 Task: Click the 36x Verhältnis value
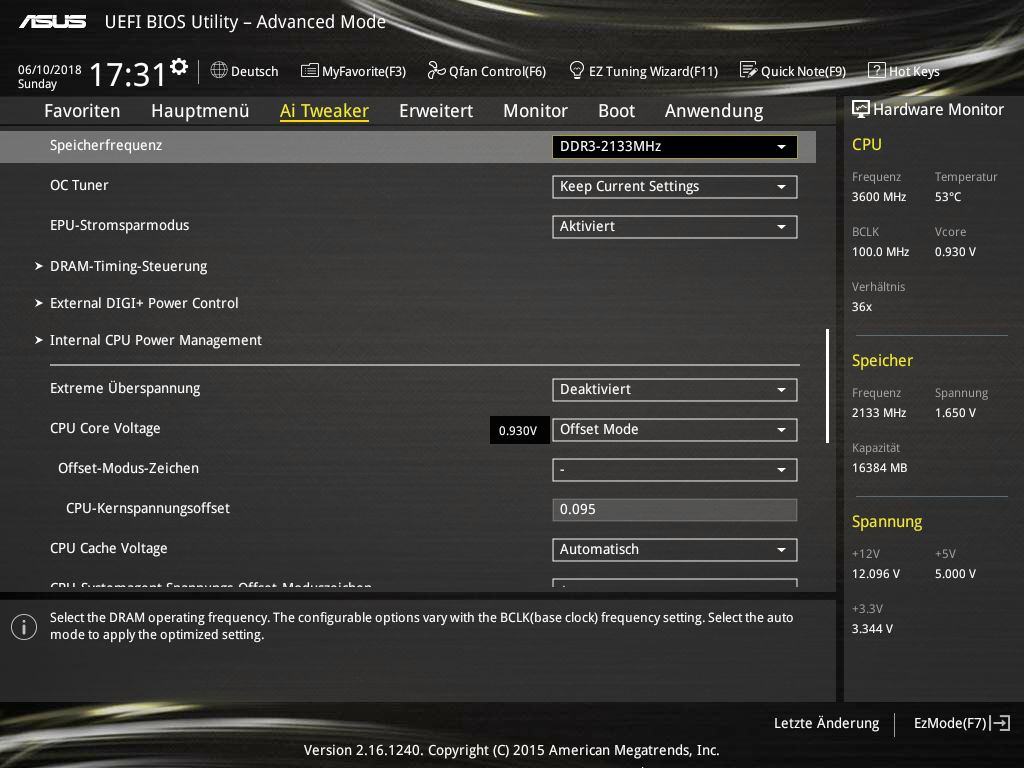click(861, 306)
